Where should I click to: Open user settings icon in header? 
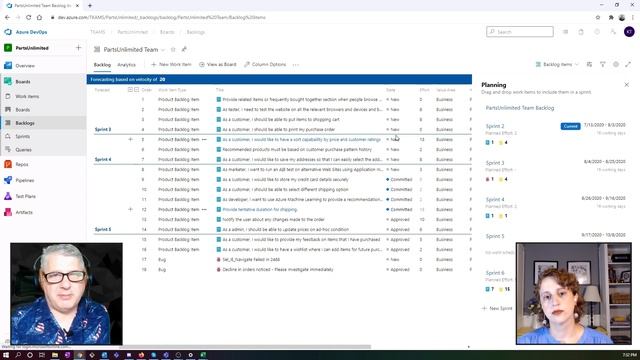(x=613, y=32)
